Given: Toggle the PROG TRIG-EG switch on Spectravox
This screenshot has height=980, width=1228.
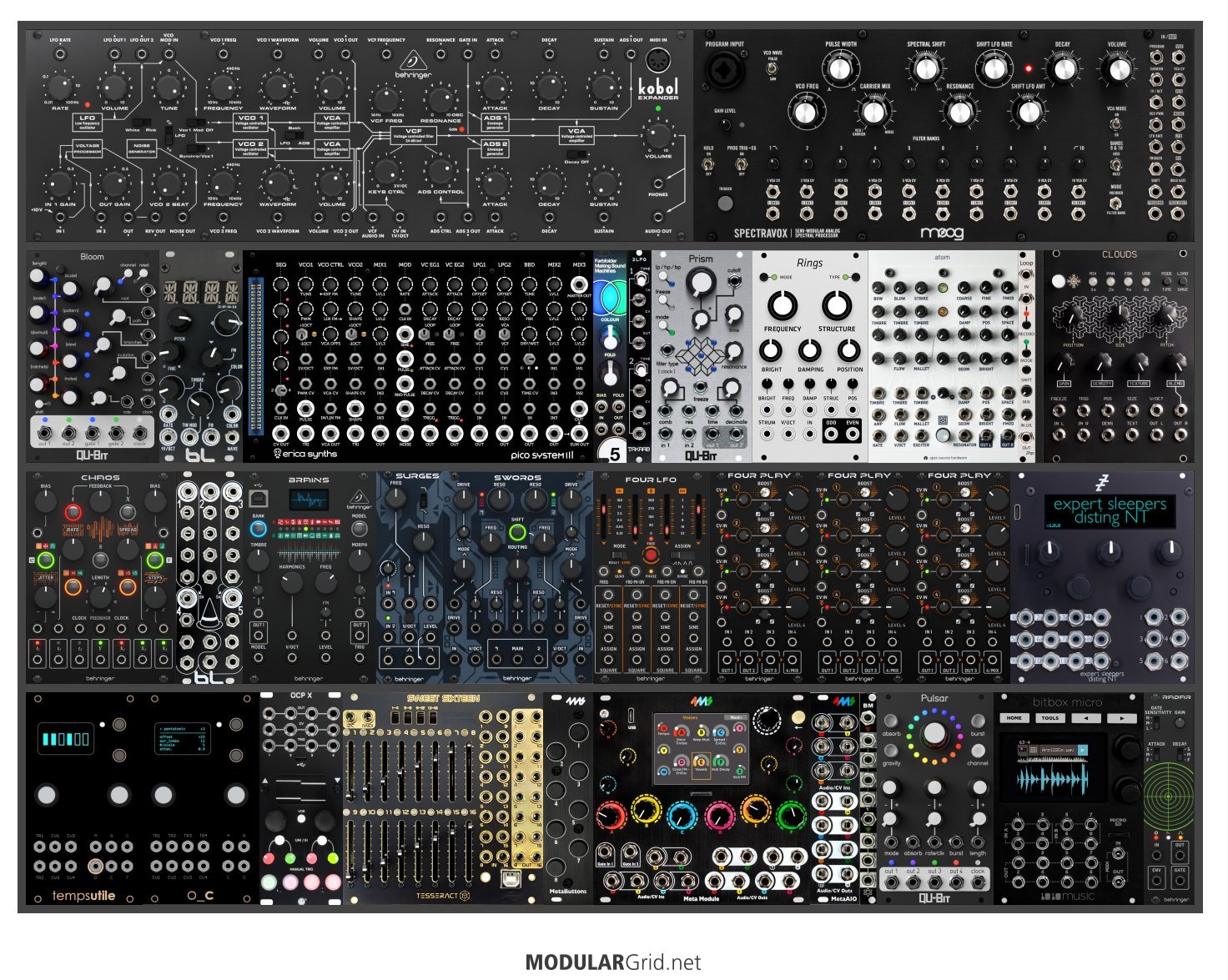Looking at the screenshot, I should pos(740,163).
